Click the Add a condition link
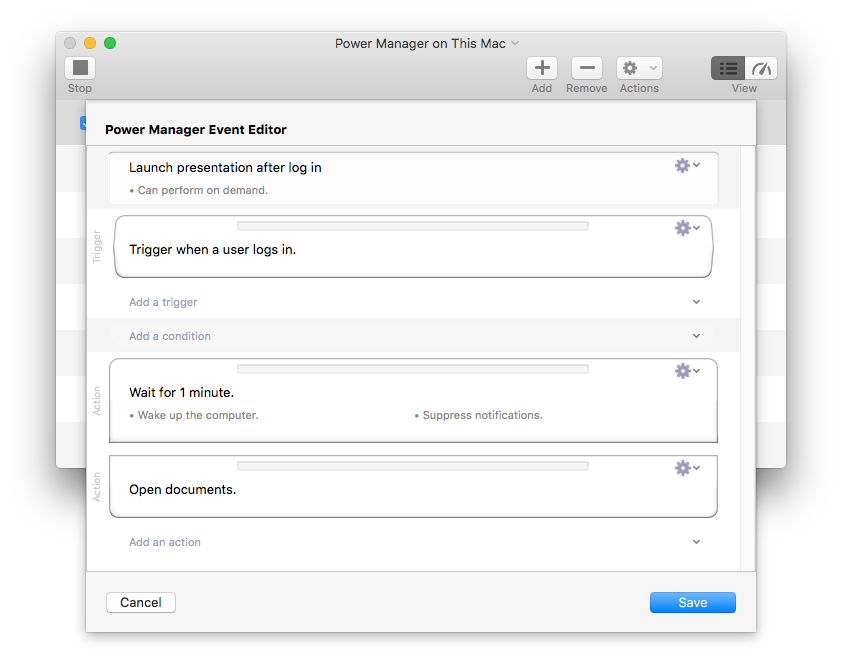 (x=170, y=336)
